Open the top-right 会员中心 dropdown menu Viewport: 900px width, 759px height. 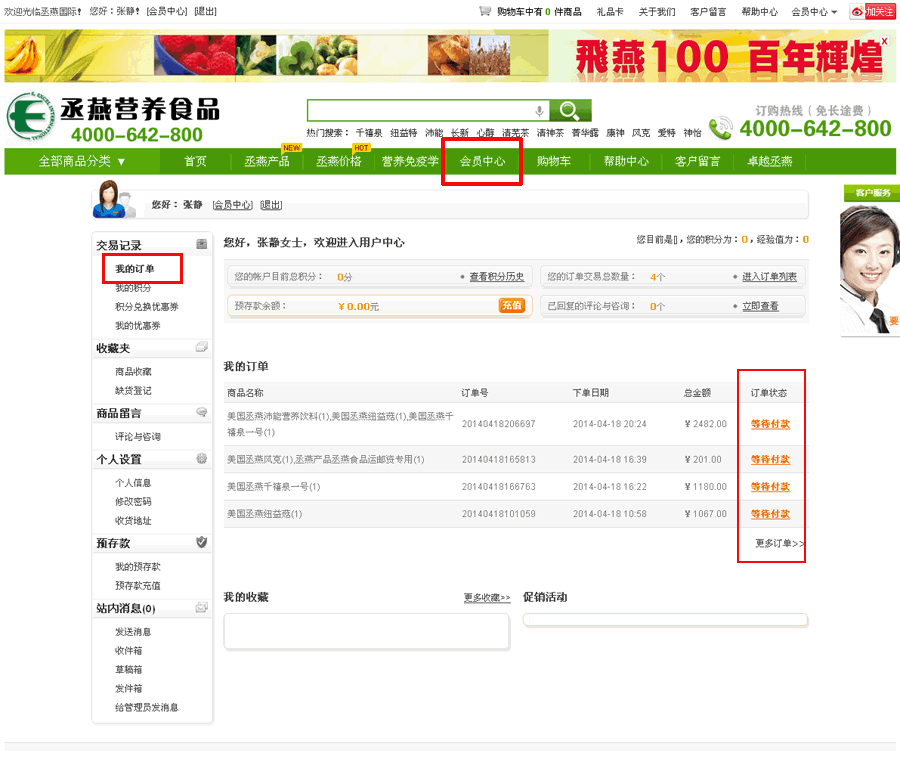[814, 11]
